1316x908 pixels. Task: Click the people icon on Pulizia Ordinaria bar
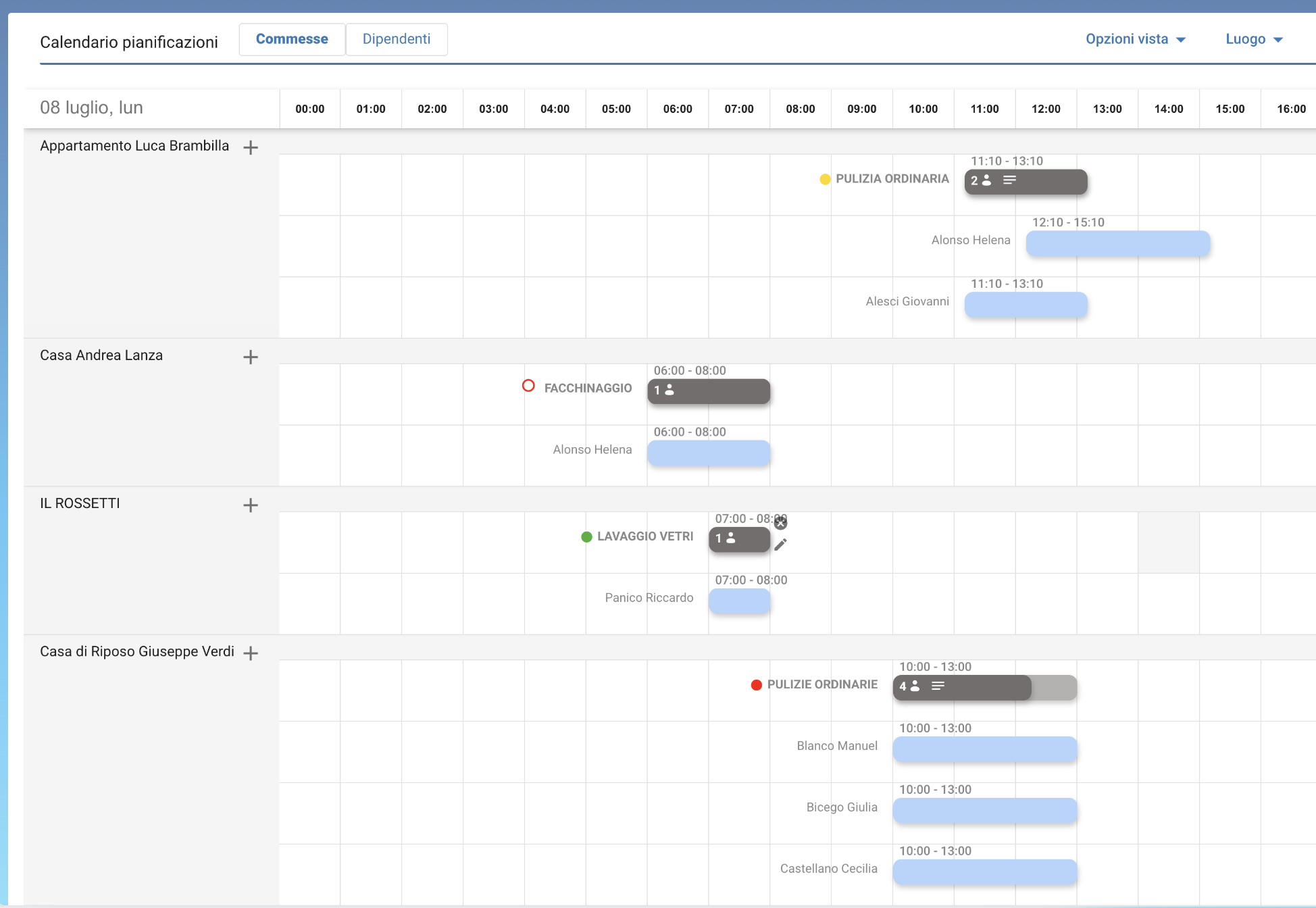tap(986, 180)
